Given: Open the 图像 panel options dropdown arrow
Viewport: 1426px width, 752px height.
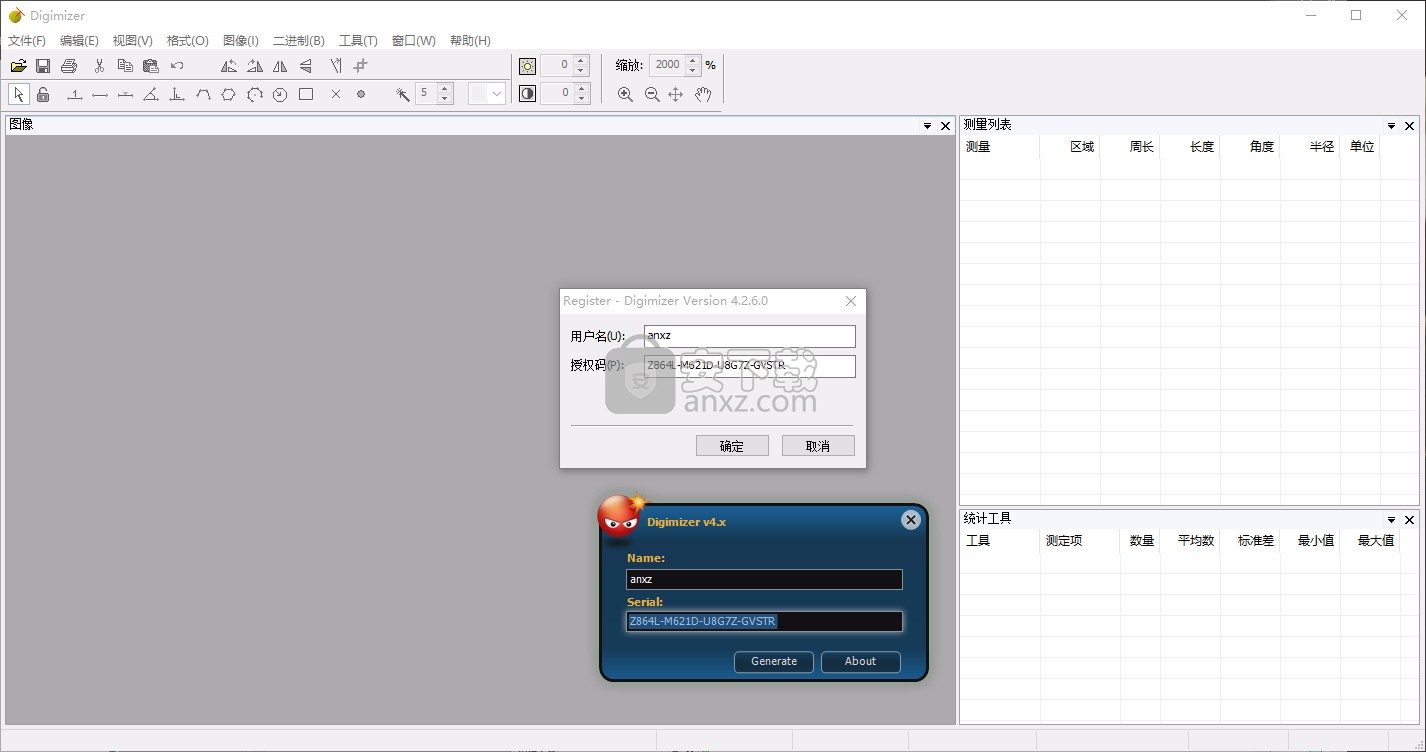Looking at the screenshot, I should (927, 126).
